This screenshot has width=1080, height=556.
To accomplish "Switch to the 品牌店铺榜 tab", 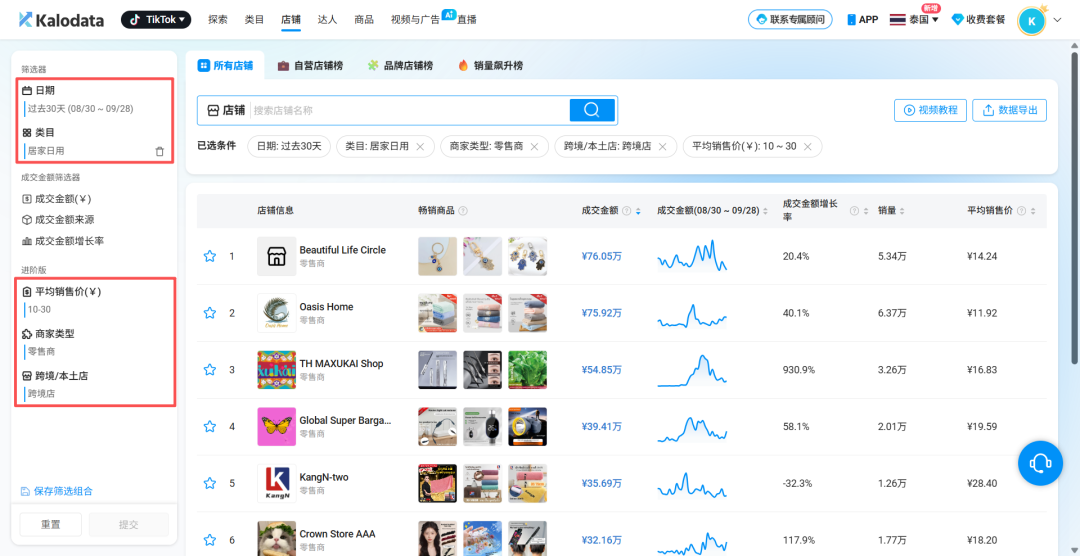I will coord(400,66).
